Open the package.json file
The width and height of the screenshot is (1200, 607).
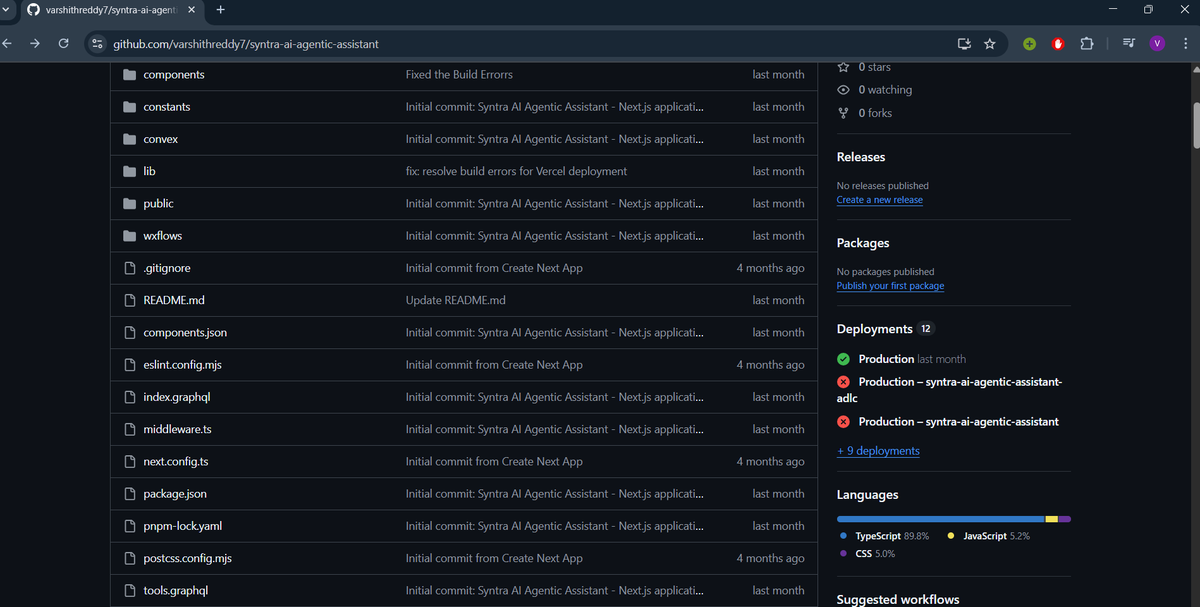(175, 494)
